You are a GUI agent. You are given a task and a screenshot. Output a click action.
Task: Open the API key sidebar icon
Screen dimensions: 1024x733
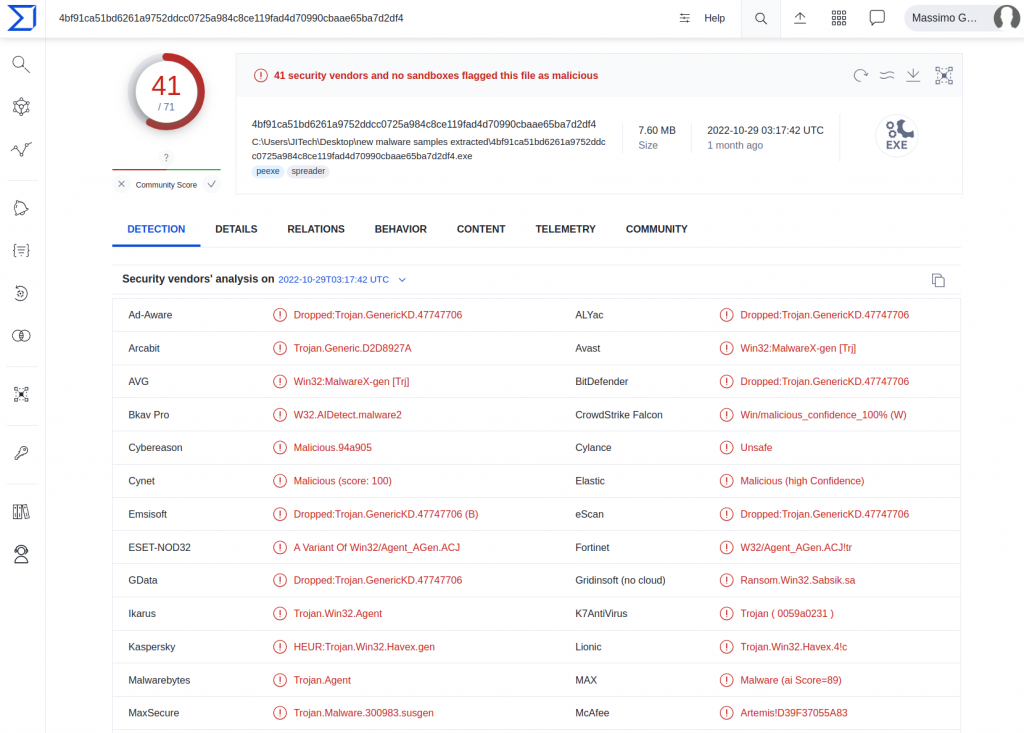[21, 453]
